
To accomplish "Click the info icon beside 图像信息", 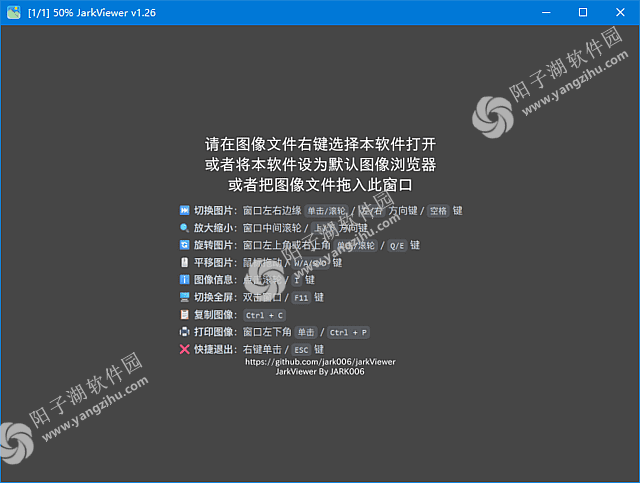I will click(x=184, y=280).
